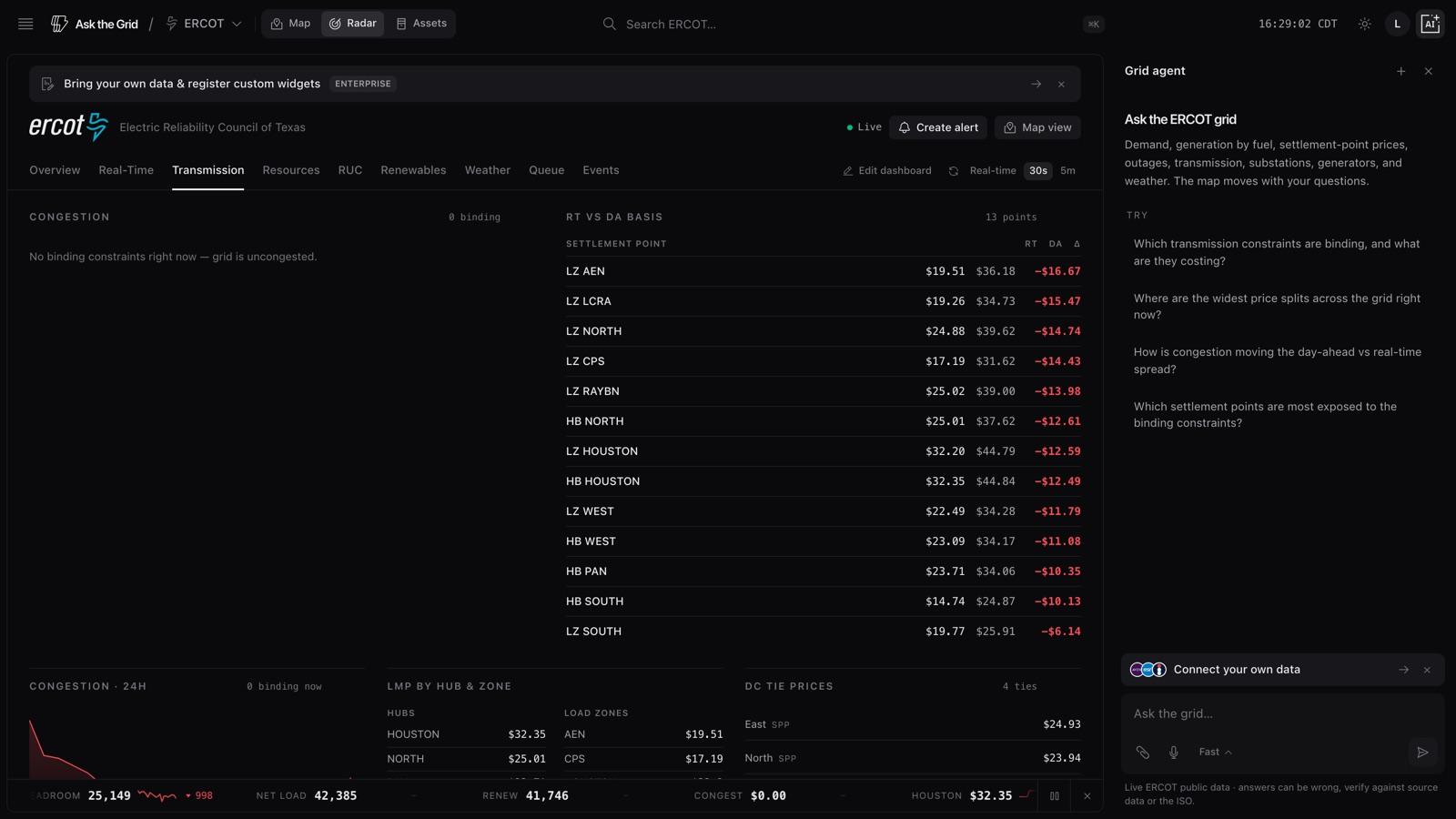Select the HB PAN settlement point row

coord(824,571)
